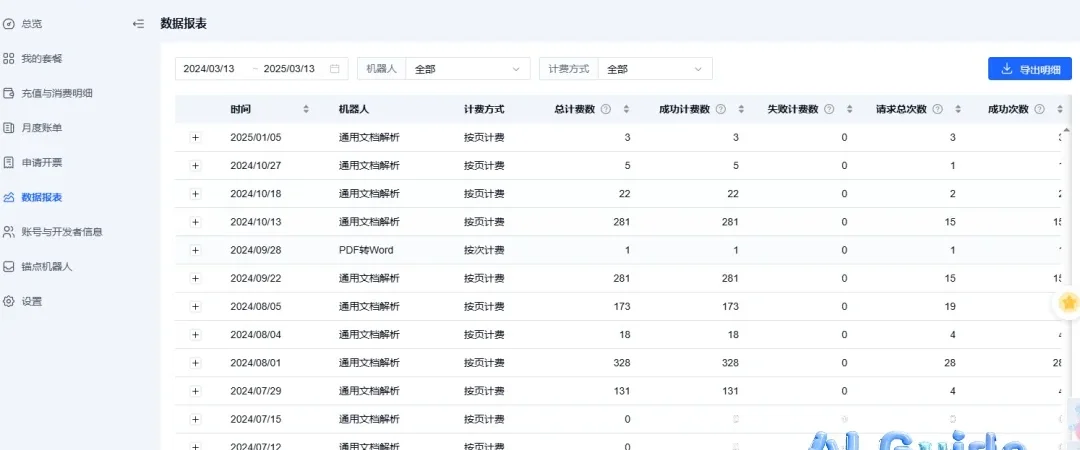Image resolution: width=1080 pixels, height=450 pixels.
Task: Click the 19 request count in 2024/08/05 row
Action: click(x=951, y=307)
